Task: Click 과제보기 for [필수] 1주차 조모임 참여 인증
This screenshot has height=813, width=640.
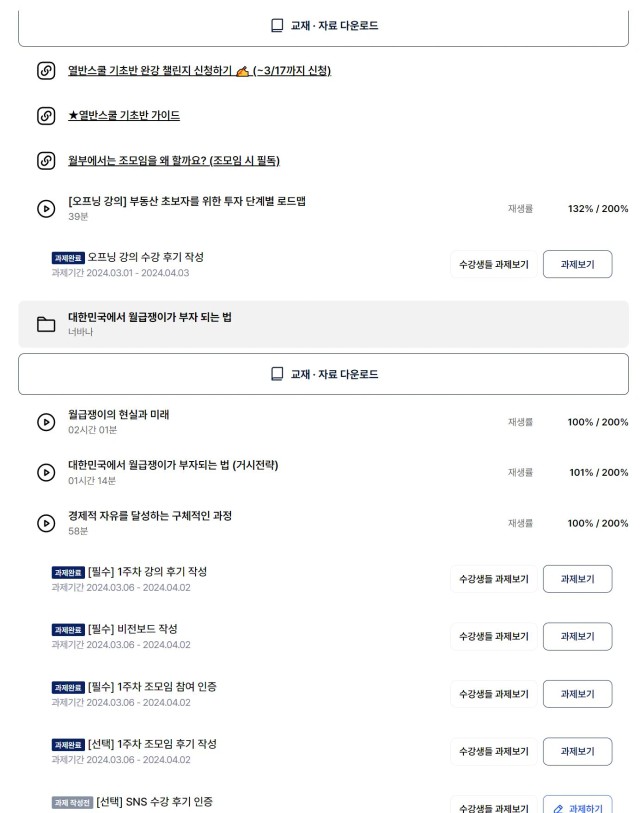Action: click(577, 694)
